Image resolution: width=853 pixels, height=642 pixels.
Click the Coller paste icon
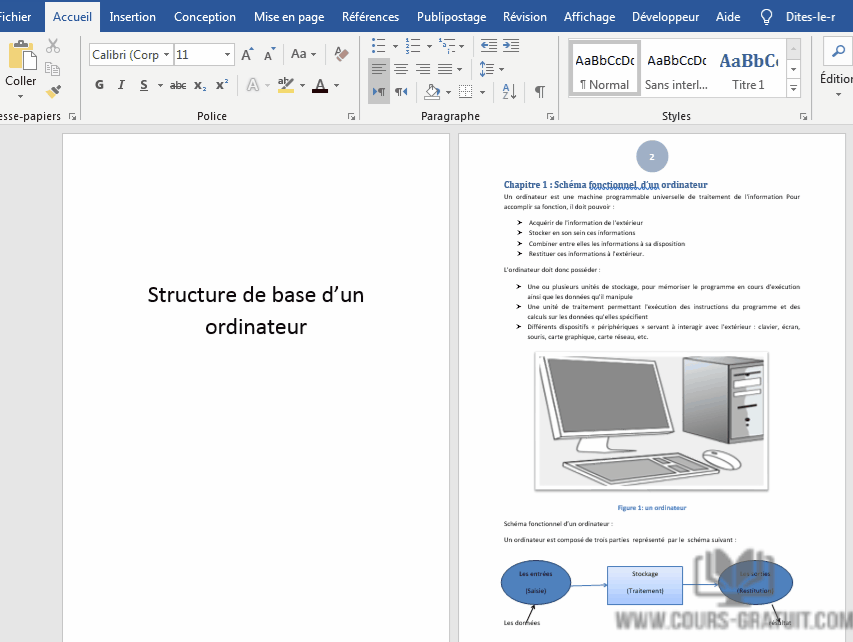(22, 55)
